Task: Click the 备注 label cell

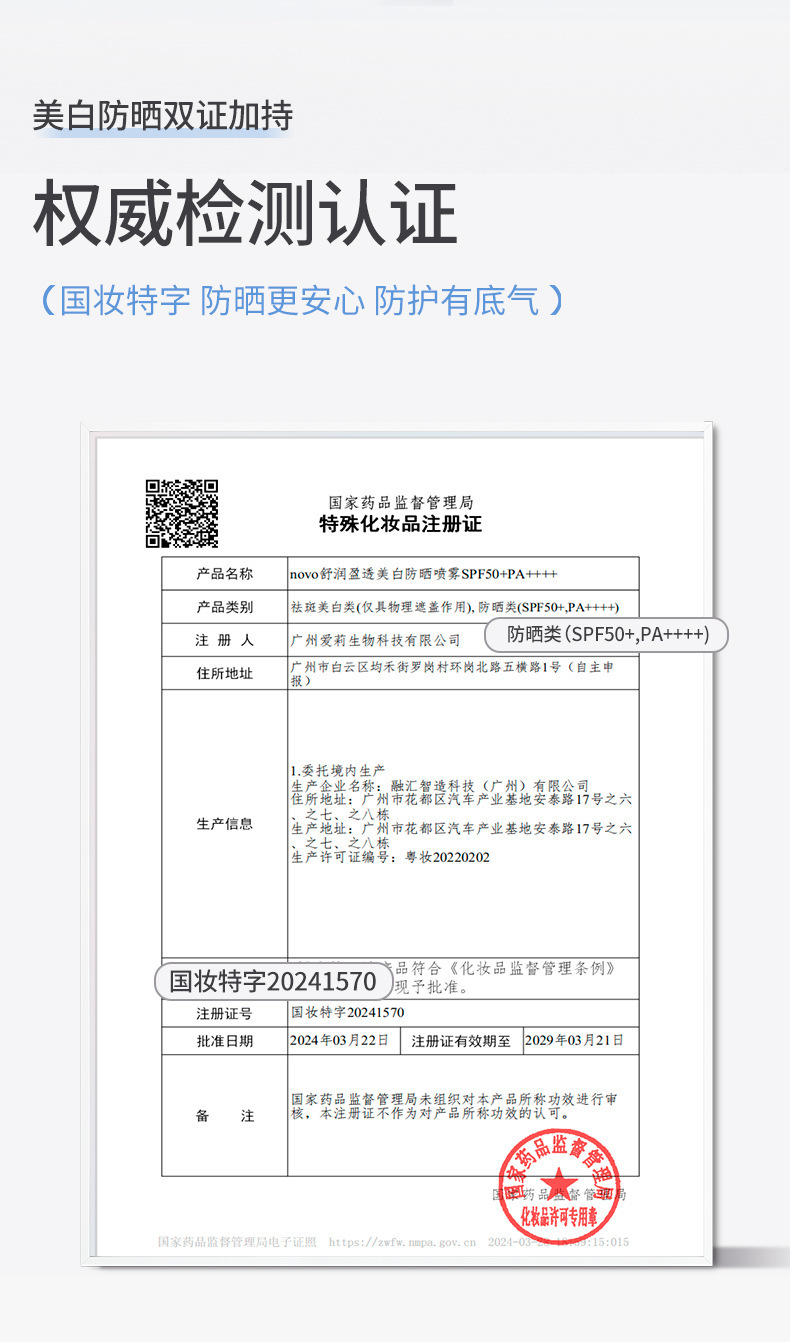Action: 225,1116
